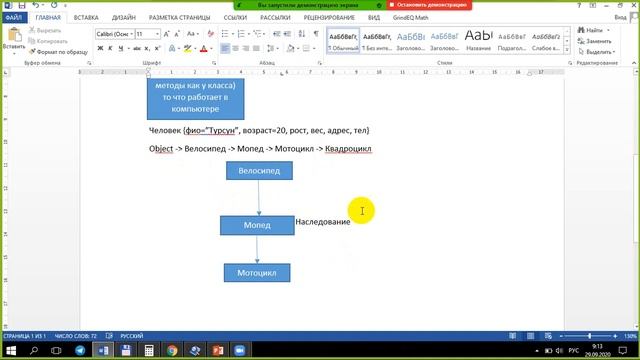
Task: Expand the Styles gallery more arrow
Action: 567,49
